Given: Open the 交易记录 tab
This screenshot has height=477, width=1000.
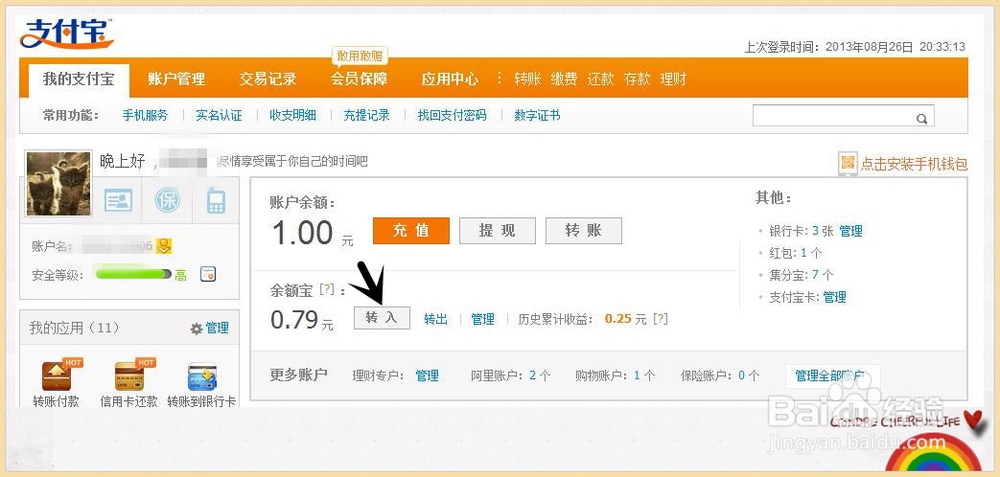Looking at the screenshot, I should pyautogui.click(x=267, y=80).
